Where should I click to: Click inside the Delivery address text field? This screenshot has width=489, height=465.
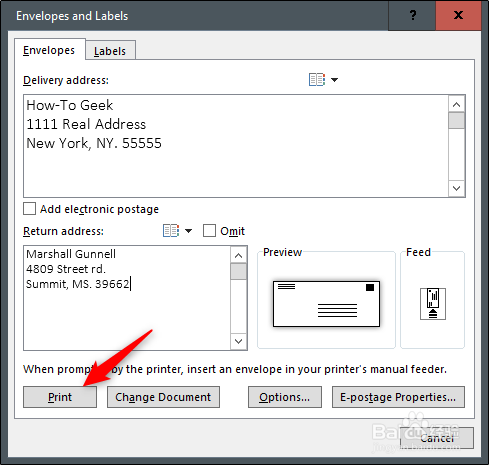(x=236, y=146)
